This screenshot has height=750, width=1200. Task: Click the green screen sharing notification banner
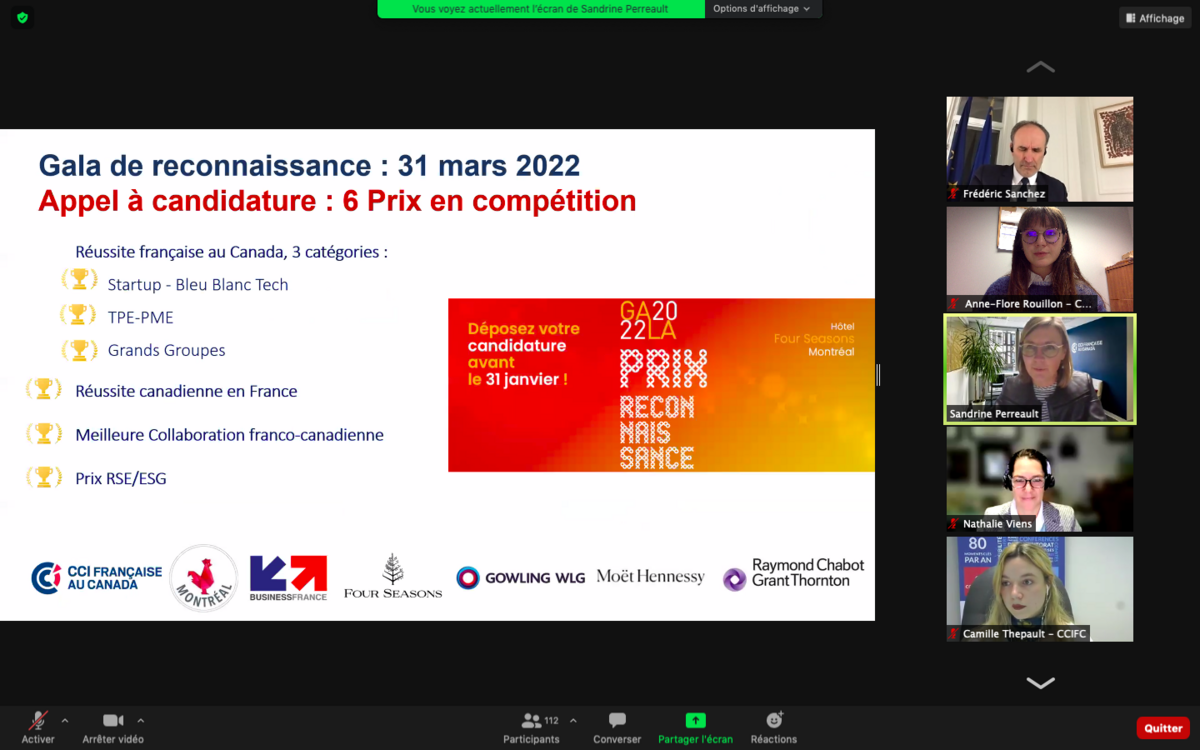pos(540,9)
